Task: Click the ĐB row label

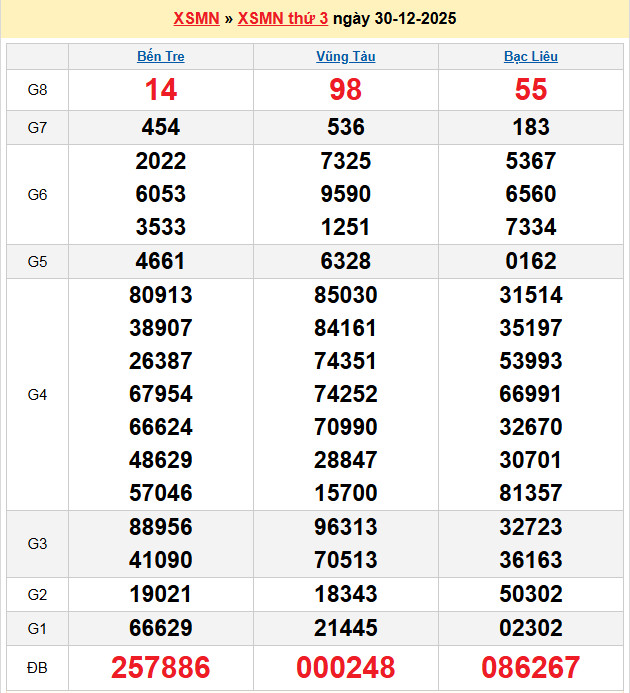Action: tap(37, 667)
